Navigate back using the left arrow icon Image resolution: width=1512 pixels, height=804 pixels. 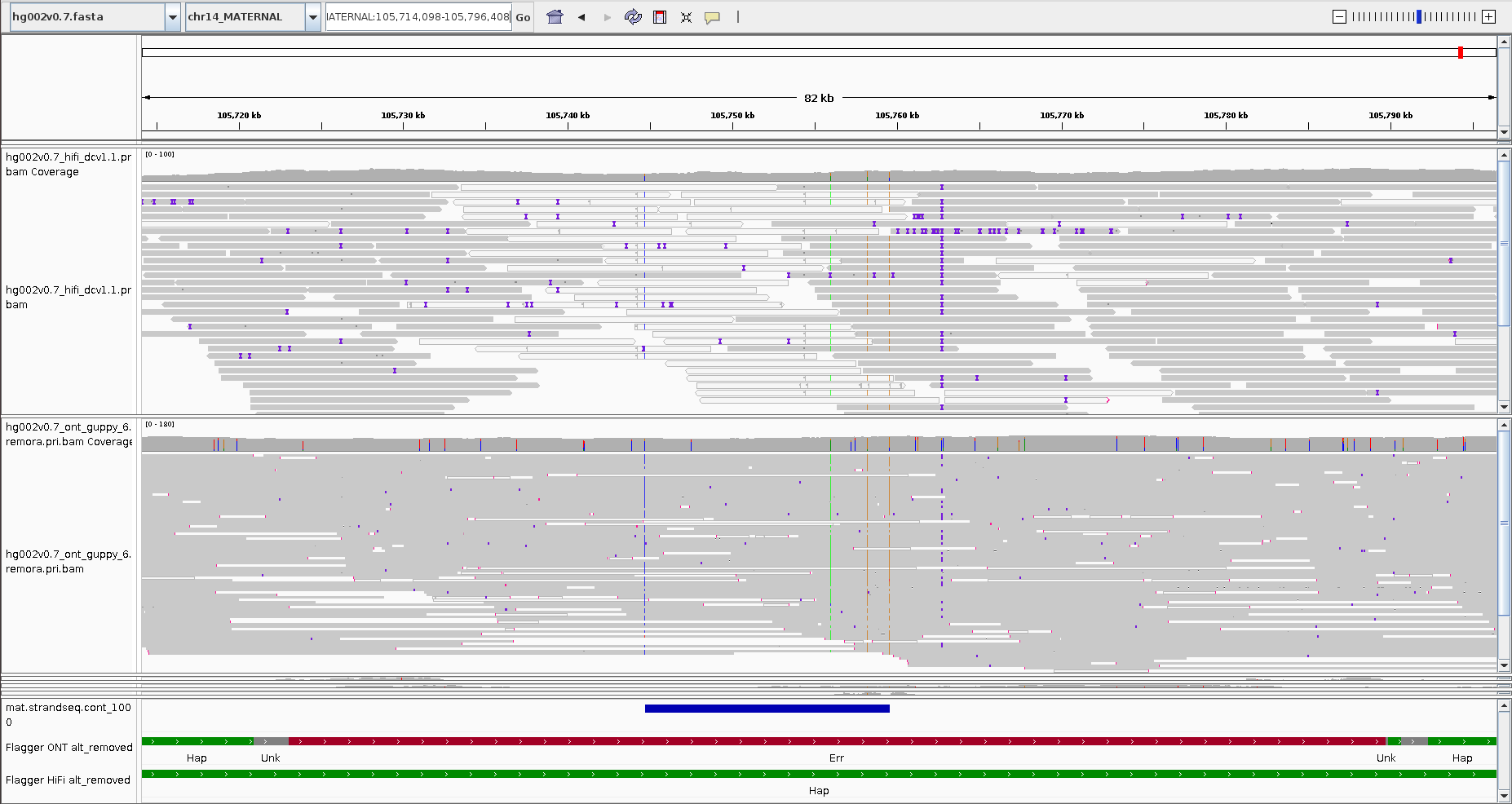(x=581, y=17)
